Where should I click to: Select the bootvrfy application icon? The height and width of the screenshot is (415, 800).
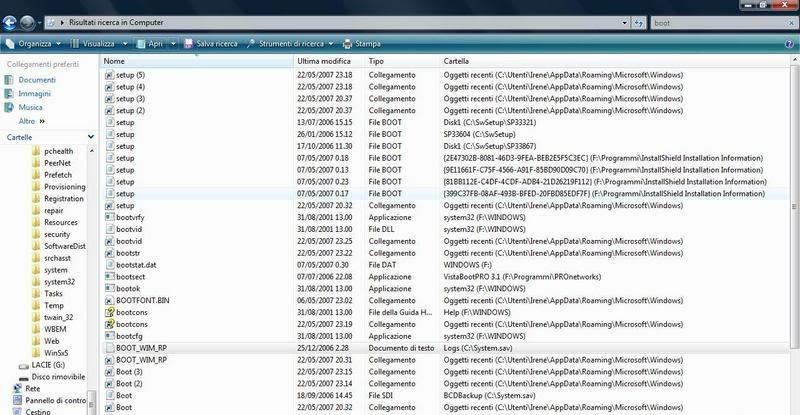pyautogui.click(x=109, y=217)
